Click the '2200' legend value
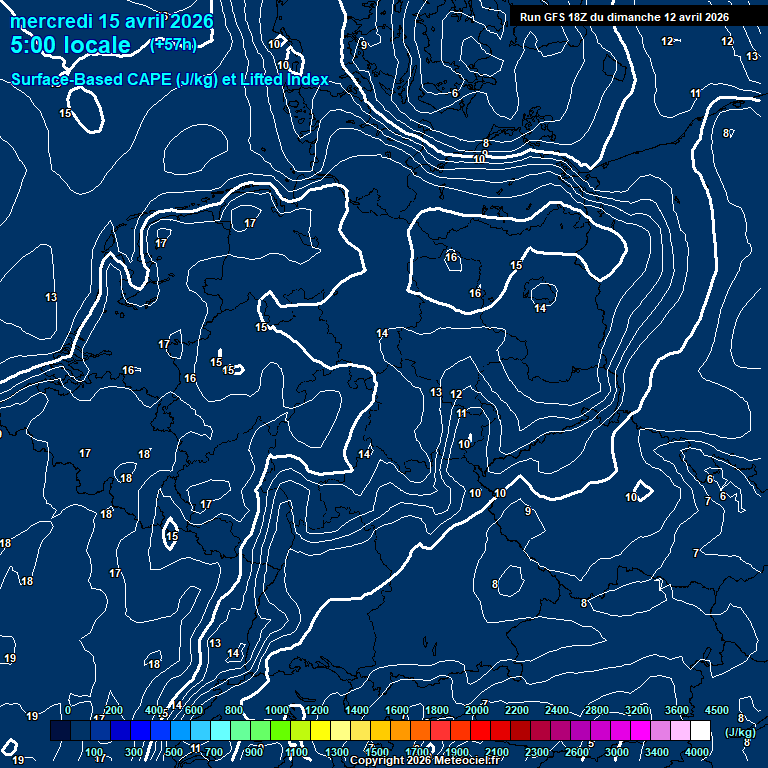768x768 pixels. pyautogui.click(x=517, y=710)
